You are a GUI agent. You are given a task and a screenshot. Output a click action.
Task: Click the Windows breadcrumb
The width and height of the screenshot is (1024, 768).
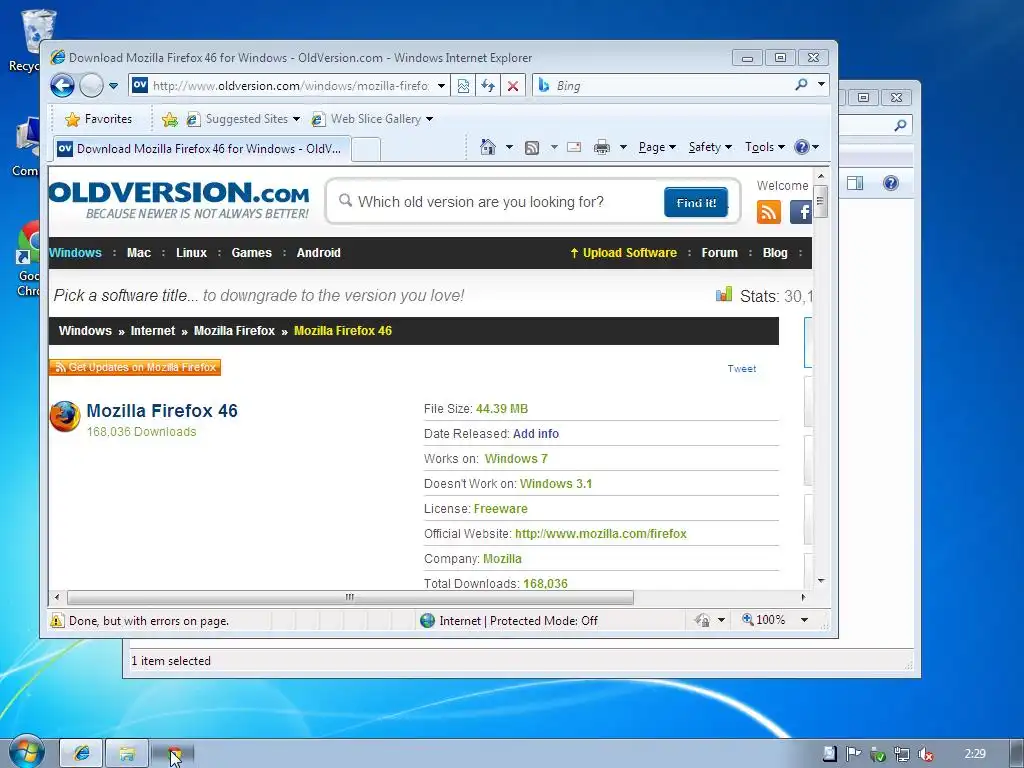pyautogui.click(x=85, y=331)
